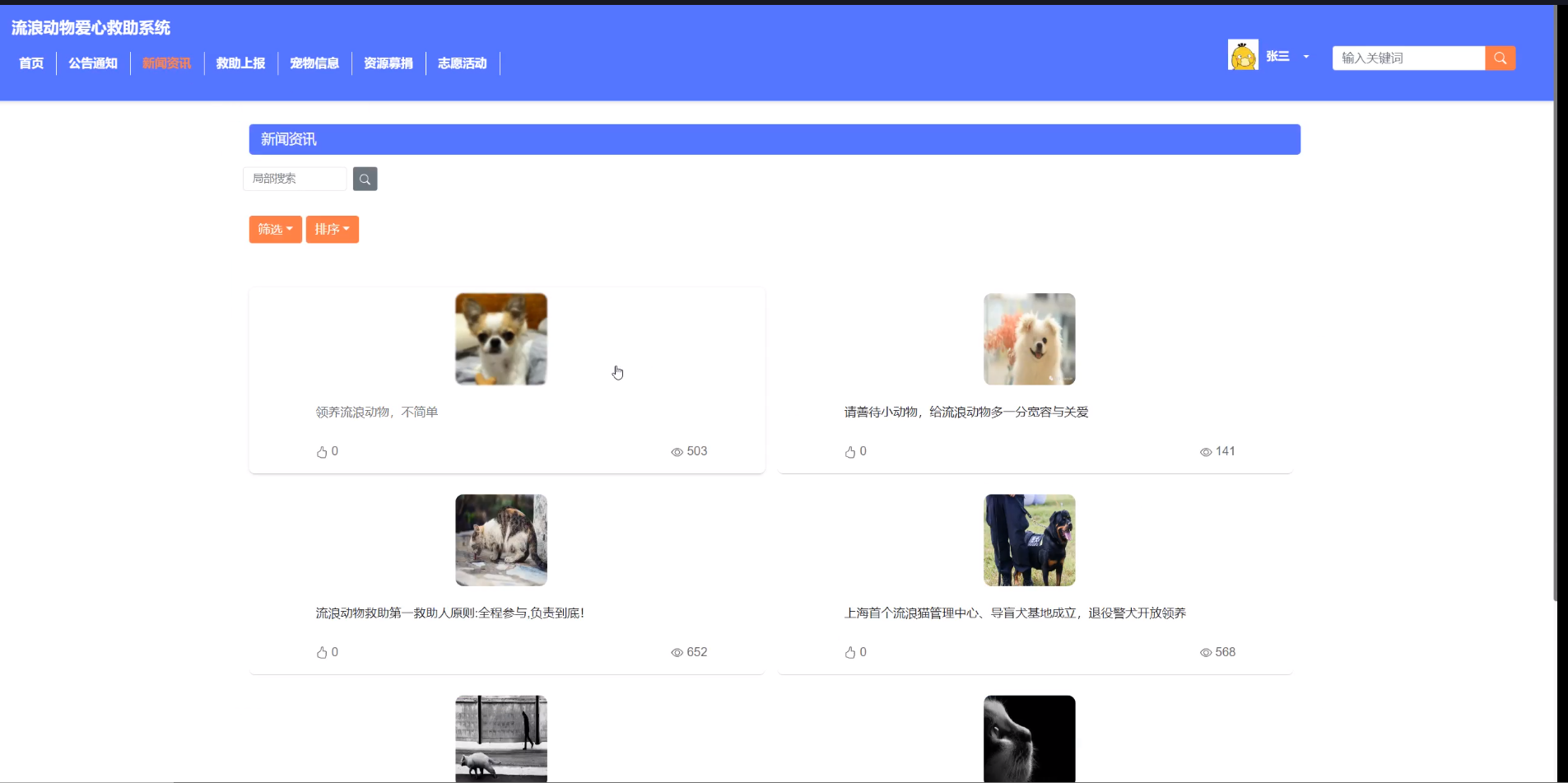
Task: Click the username 张三
Action: coord(1277,57)
